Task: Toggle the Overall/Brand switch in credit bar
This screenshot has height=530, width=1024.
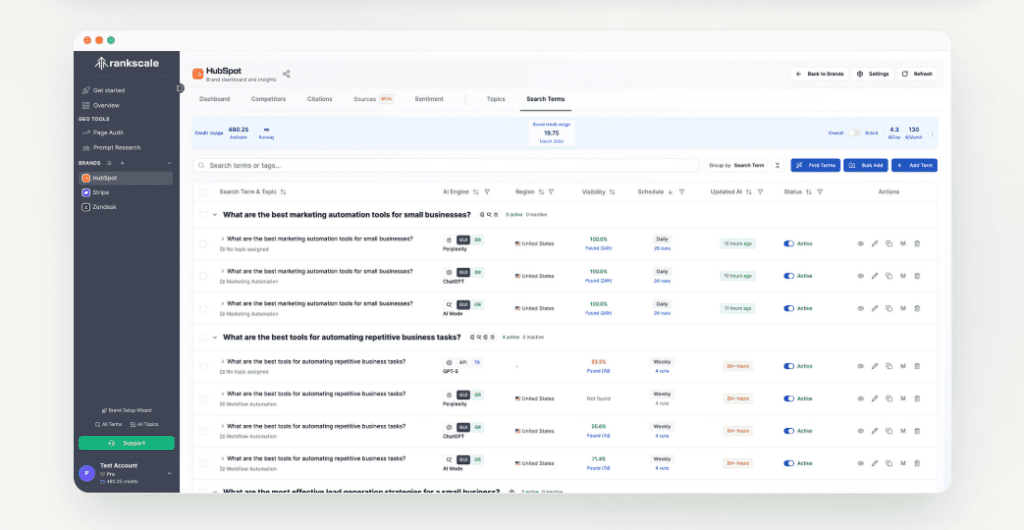Action: point(856,133)
